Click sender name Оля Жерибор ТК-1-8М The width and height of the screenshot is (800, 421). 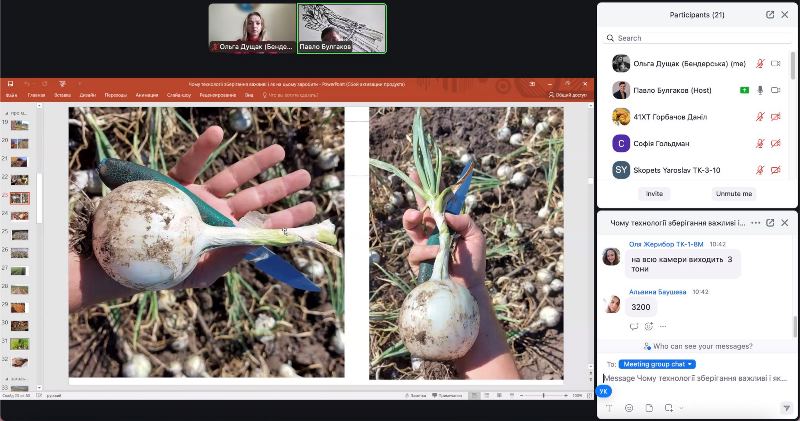[666, 244]
